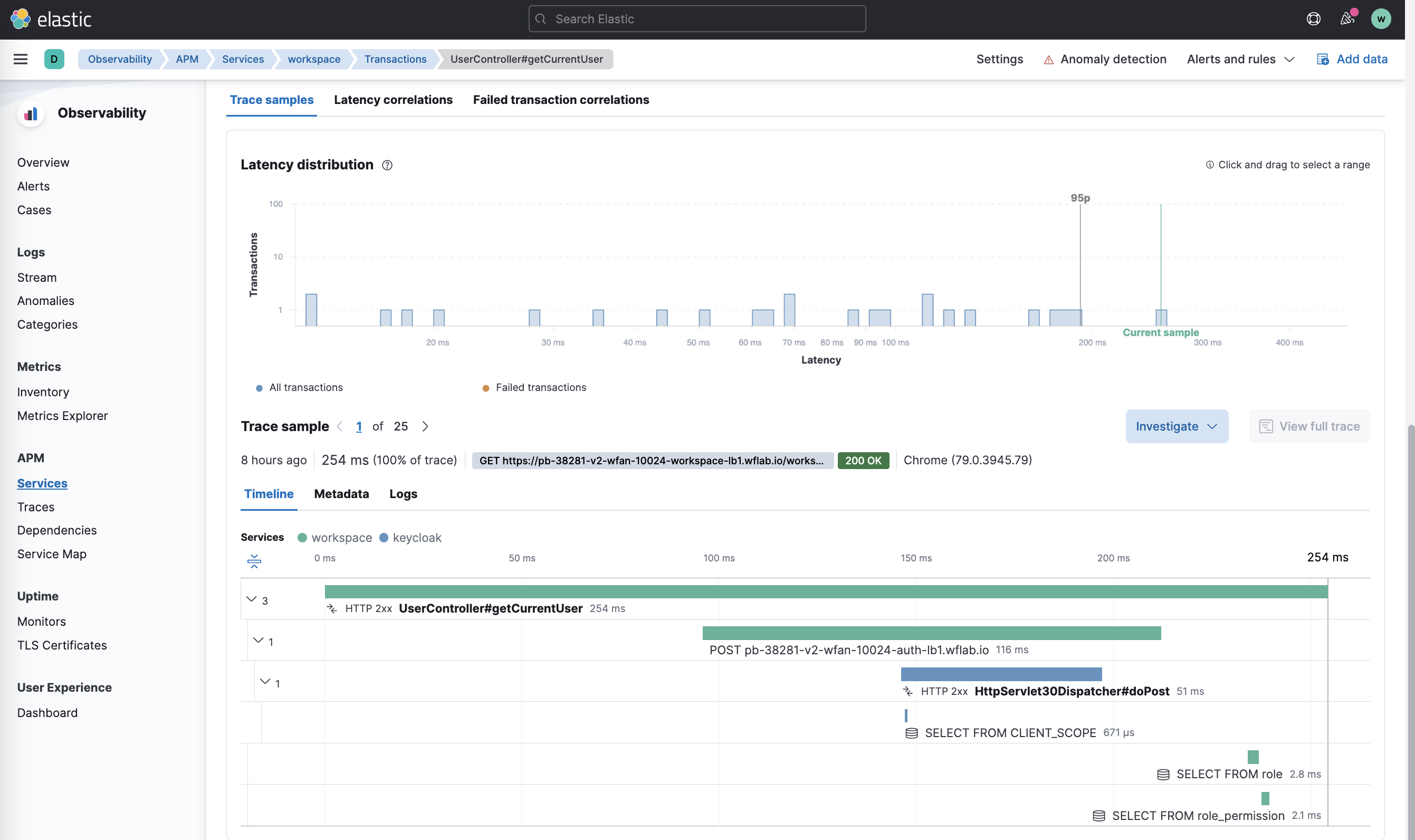
Task: Click the Add data icon
Action: 1323,60
